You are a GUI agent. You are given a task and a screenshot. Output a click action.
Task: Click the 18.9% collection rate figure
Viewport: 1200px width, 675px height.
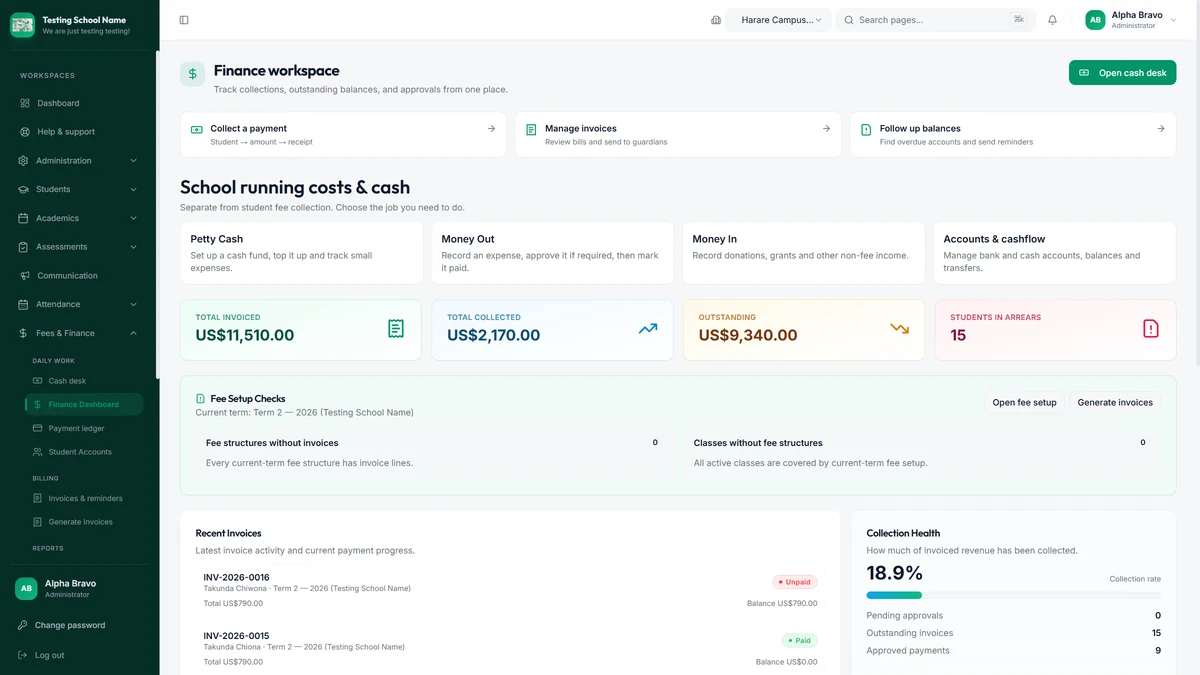coord(894,573)
